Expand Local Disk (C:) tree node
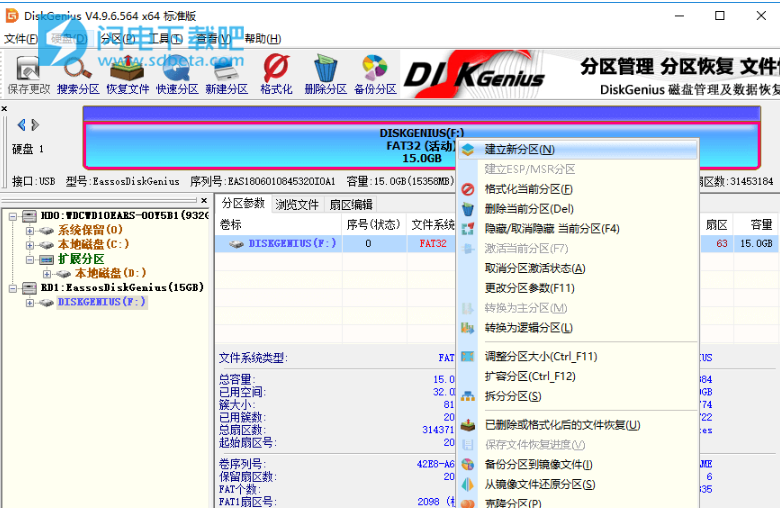The width and height of the screenshot is (780, 508). (x=30, y=245)
